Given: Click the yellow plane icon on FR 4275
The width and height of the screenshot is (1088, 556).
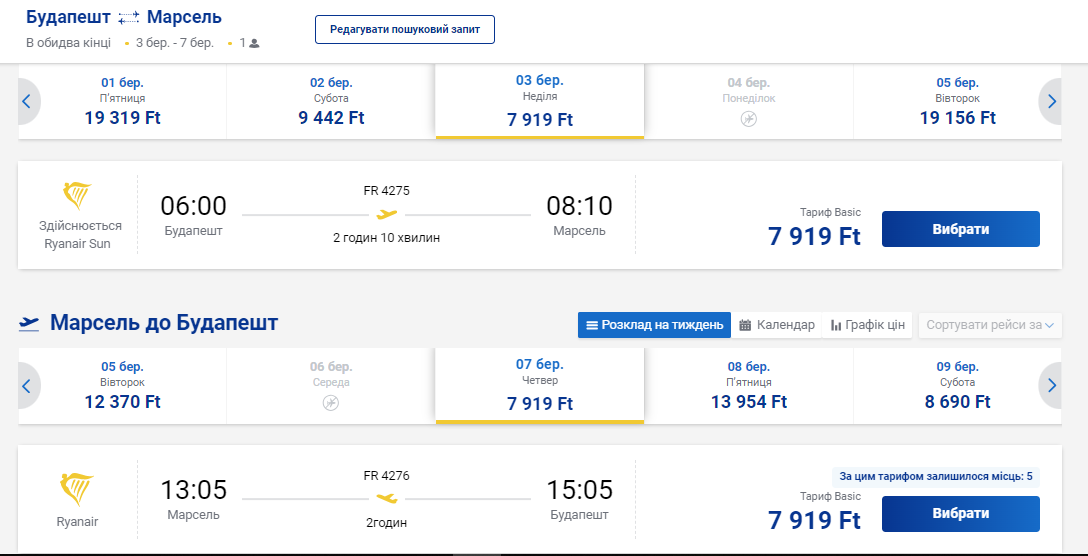Looking at the screenshot, I should [386, 214].
